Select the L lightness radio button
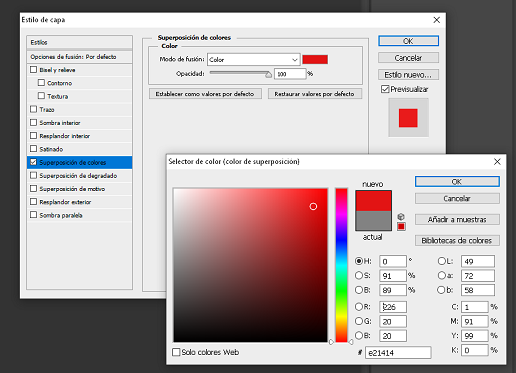Screen dimensions: 516x373 coord(441,261)
